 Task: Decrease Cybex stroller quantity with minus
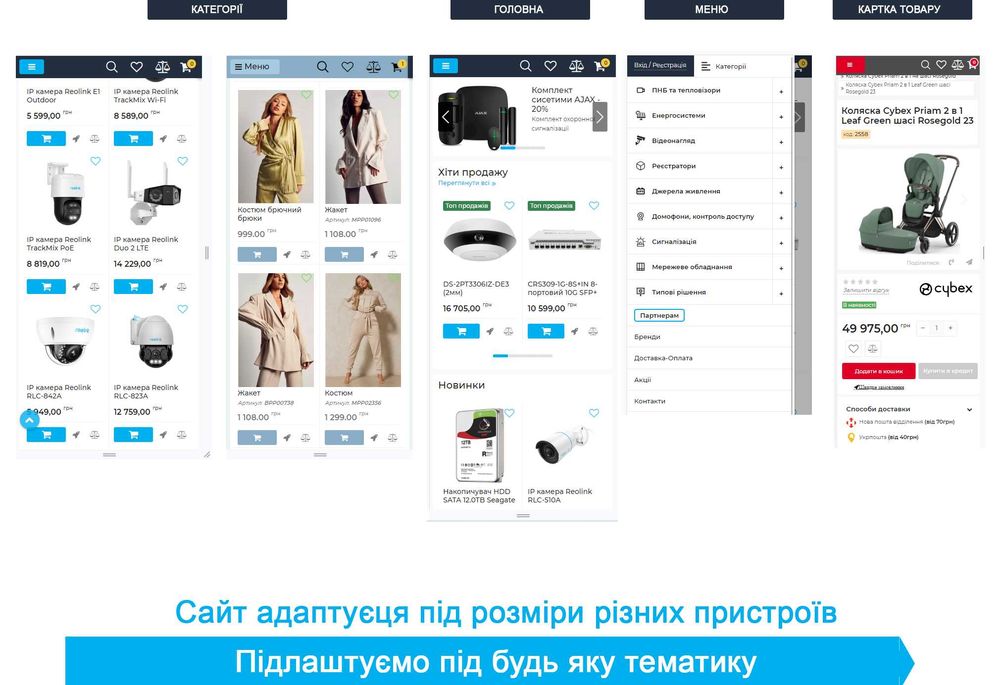(x=923, y=328)
